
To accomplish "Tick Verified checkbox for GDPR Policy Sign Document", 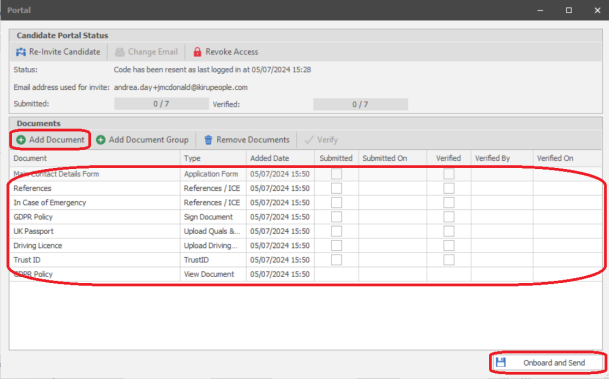I will pos(449,217).
